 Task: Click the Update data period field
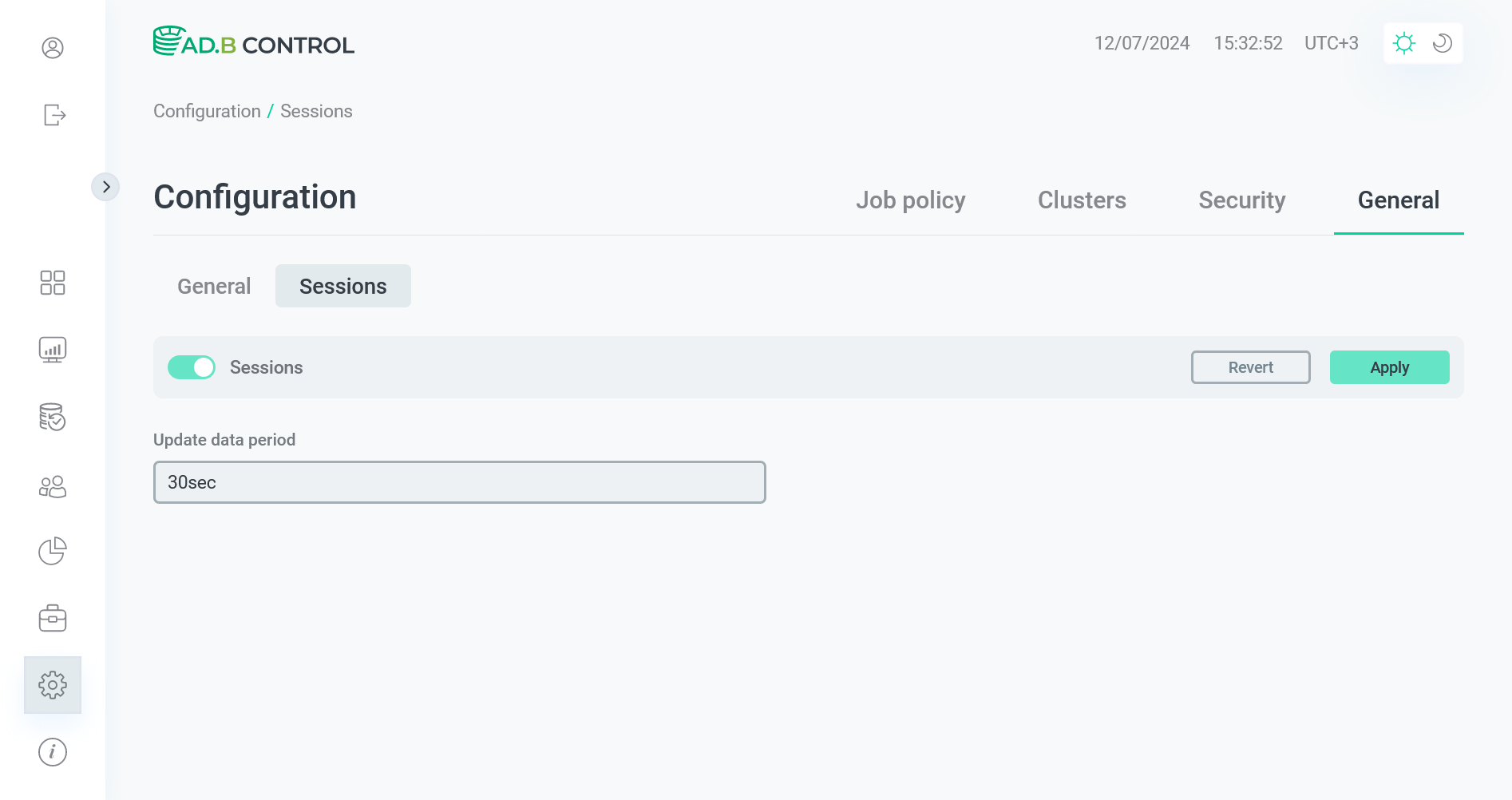[459, 482]
